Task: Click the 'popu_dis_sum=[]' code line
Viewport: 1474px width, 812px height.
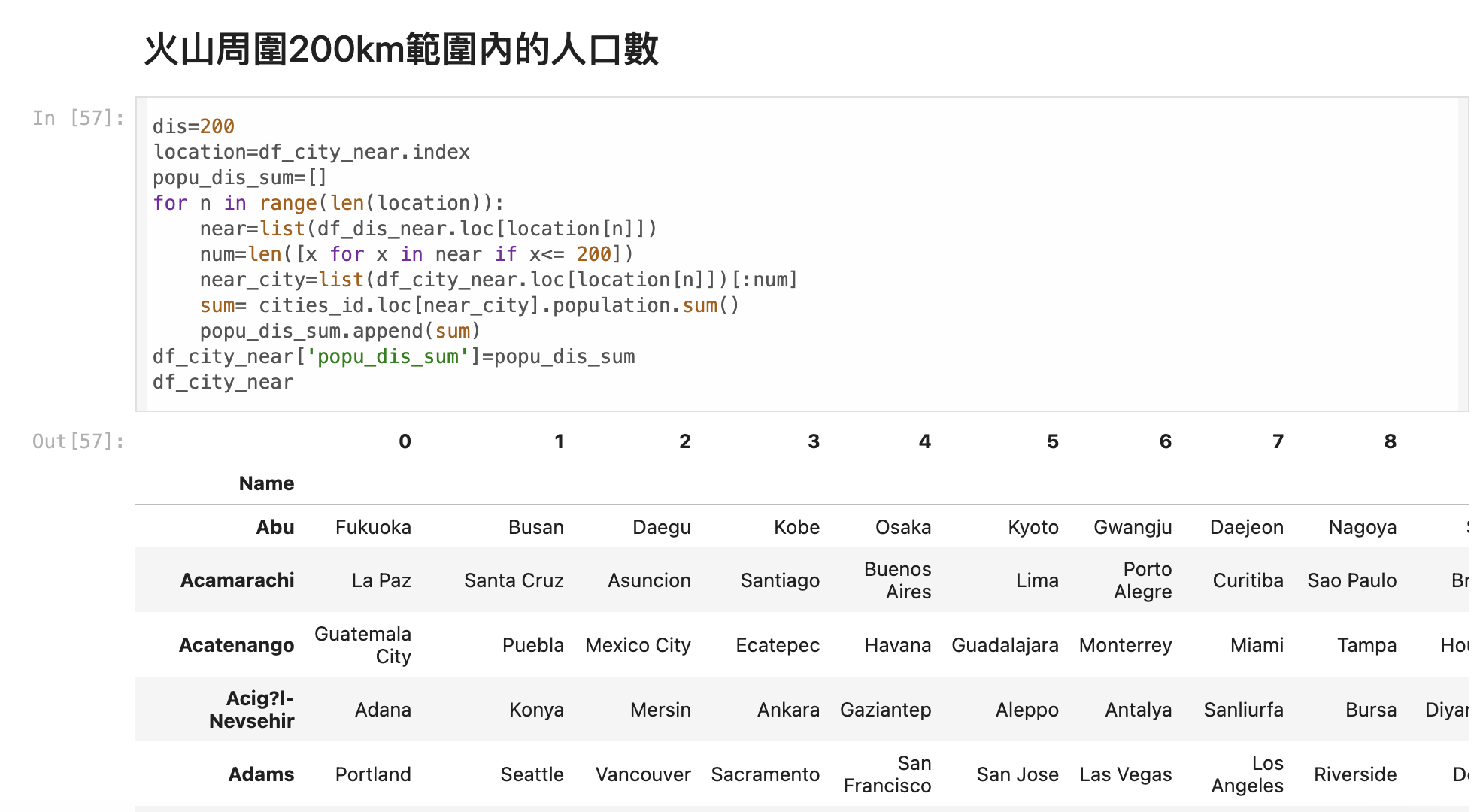Action: (x=240, y=177)
